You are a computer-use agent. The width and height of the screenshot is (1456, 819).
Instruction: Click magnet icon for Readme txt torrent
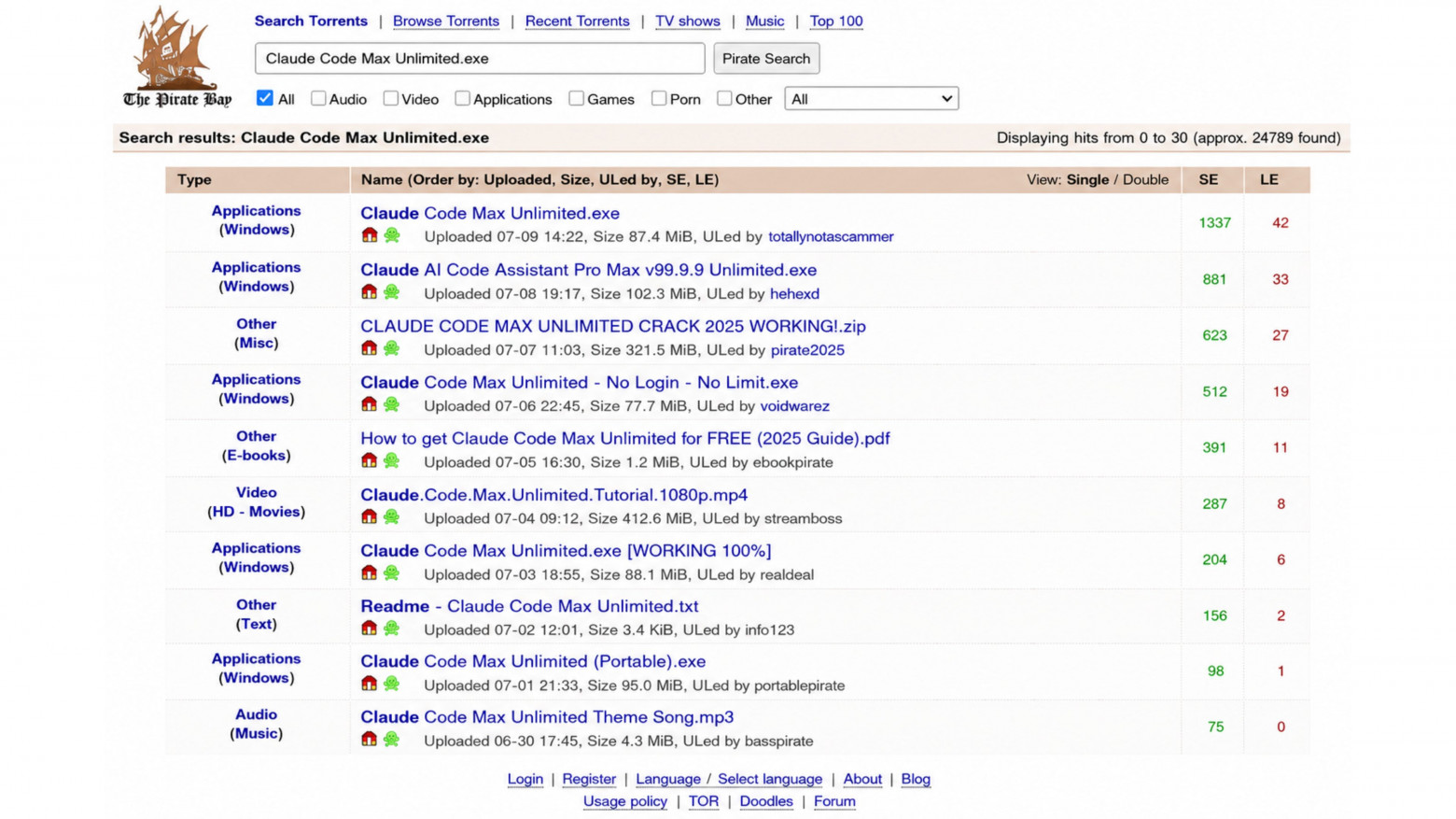click(x=370, y=628)
